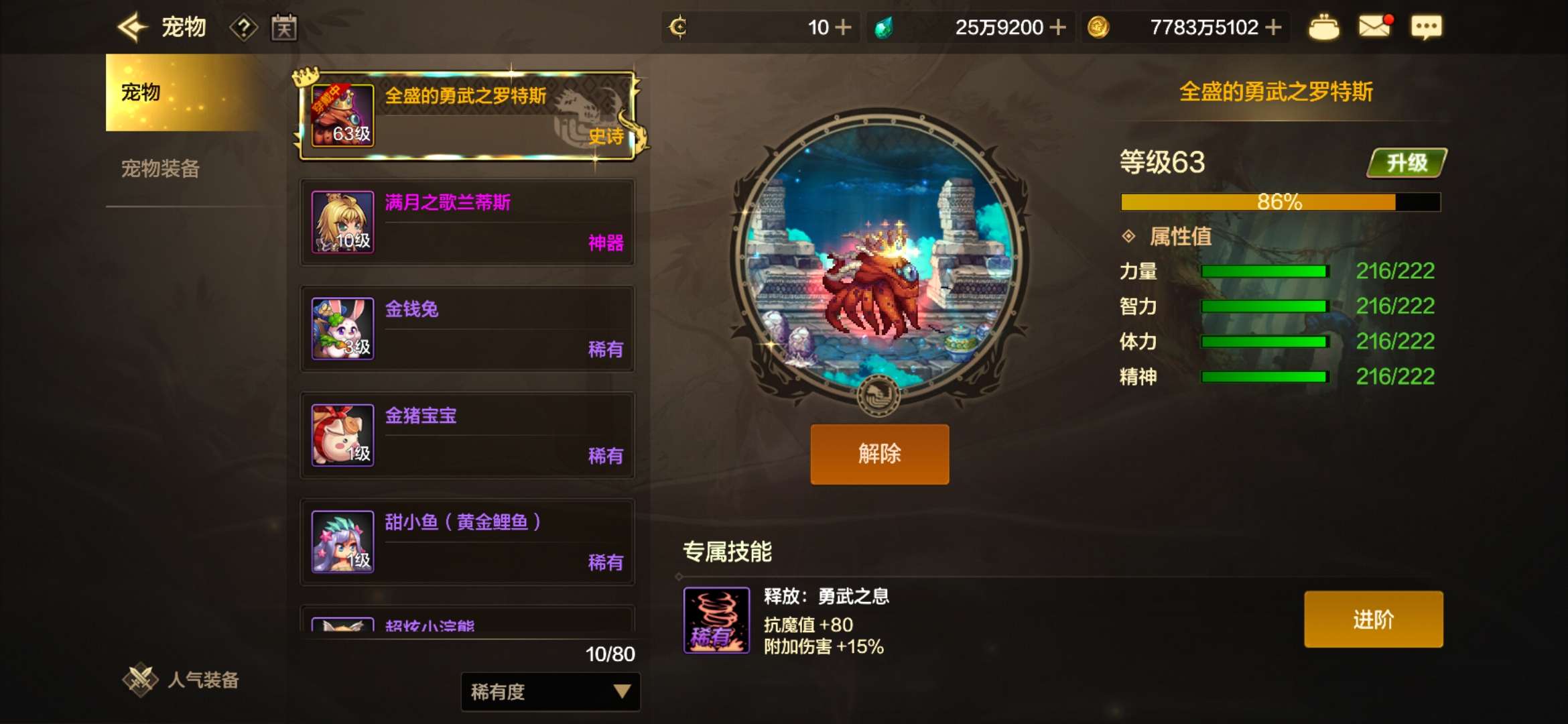
Task: Switch to the 宠物装备 tab
Action: (161, 168)
